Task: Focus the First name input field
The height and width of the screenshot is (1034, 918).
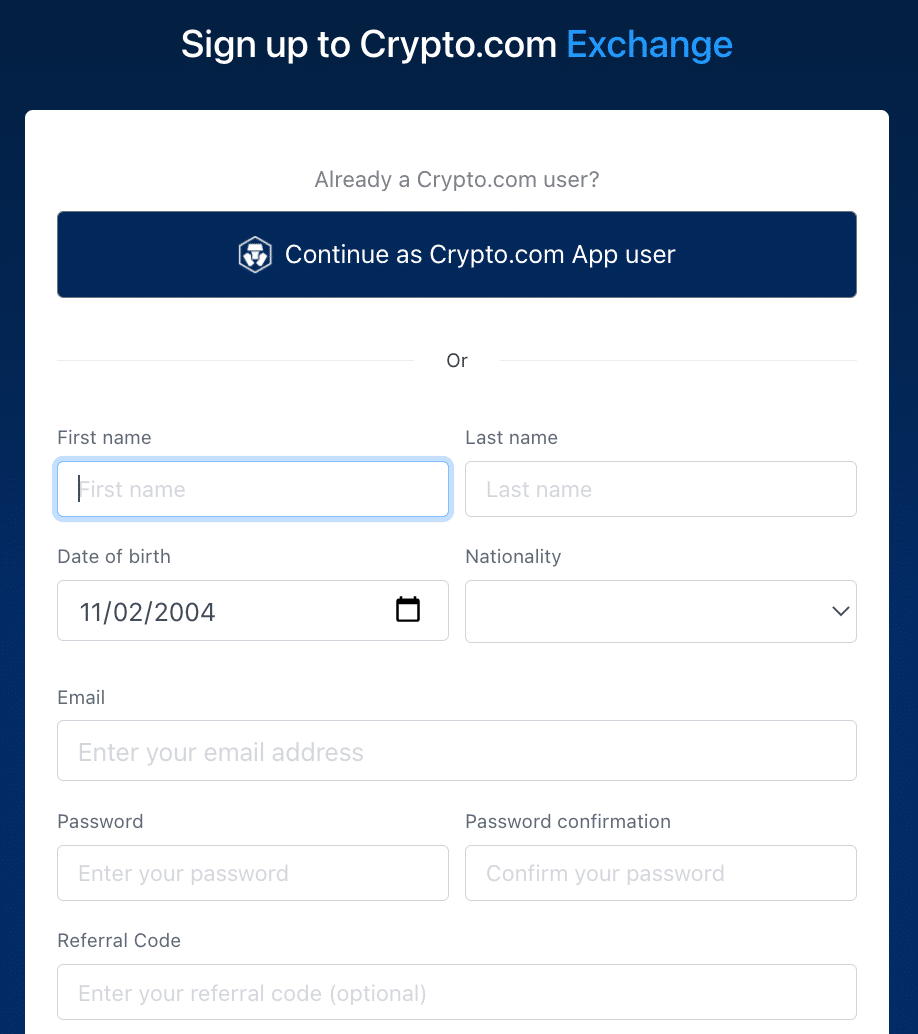Action: point(253,489)
